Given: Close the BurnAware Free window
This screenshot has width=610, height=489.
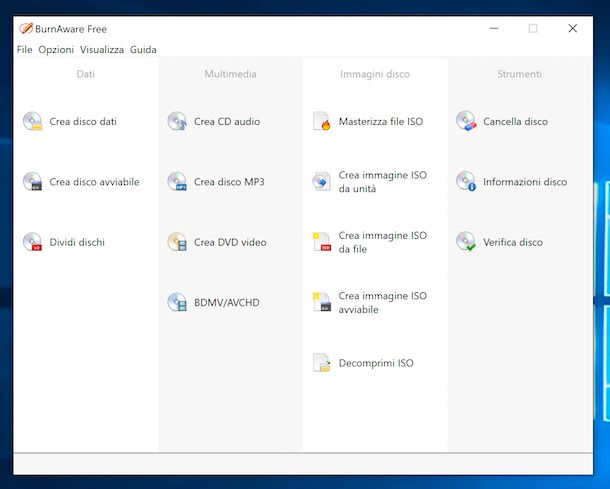Looking at the screenshot, I should (x=573, y=28).
